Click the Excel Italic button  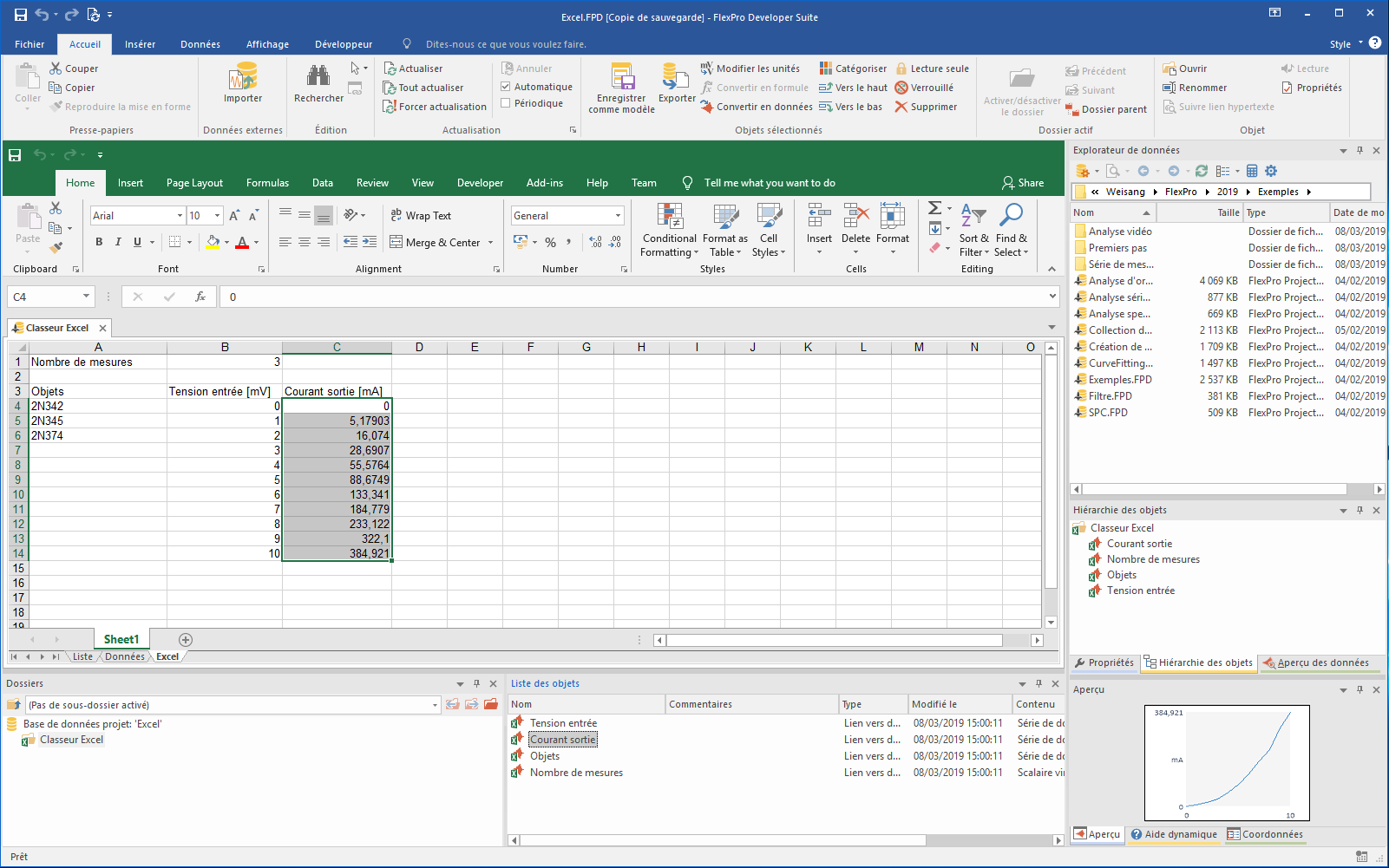118,242
